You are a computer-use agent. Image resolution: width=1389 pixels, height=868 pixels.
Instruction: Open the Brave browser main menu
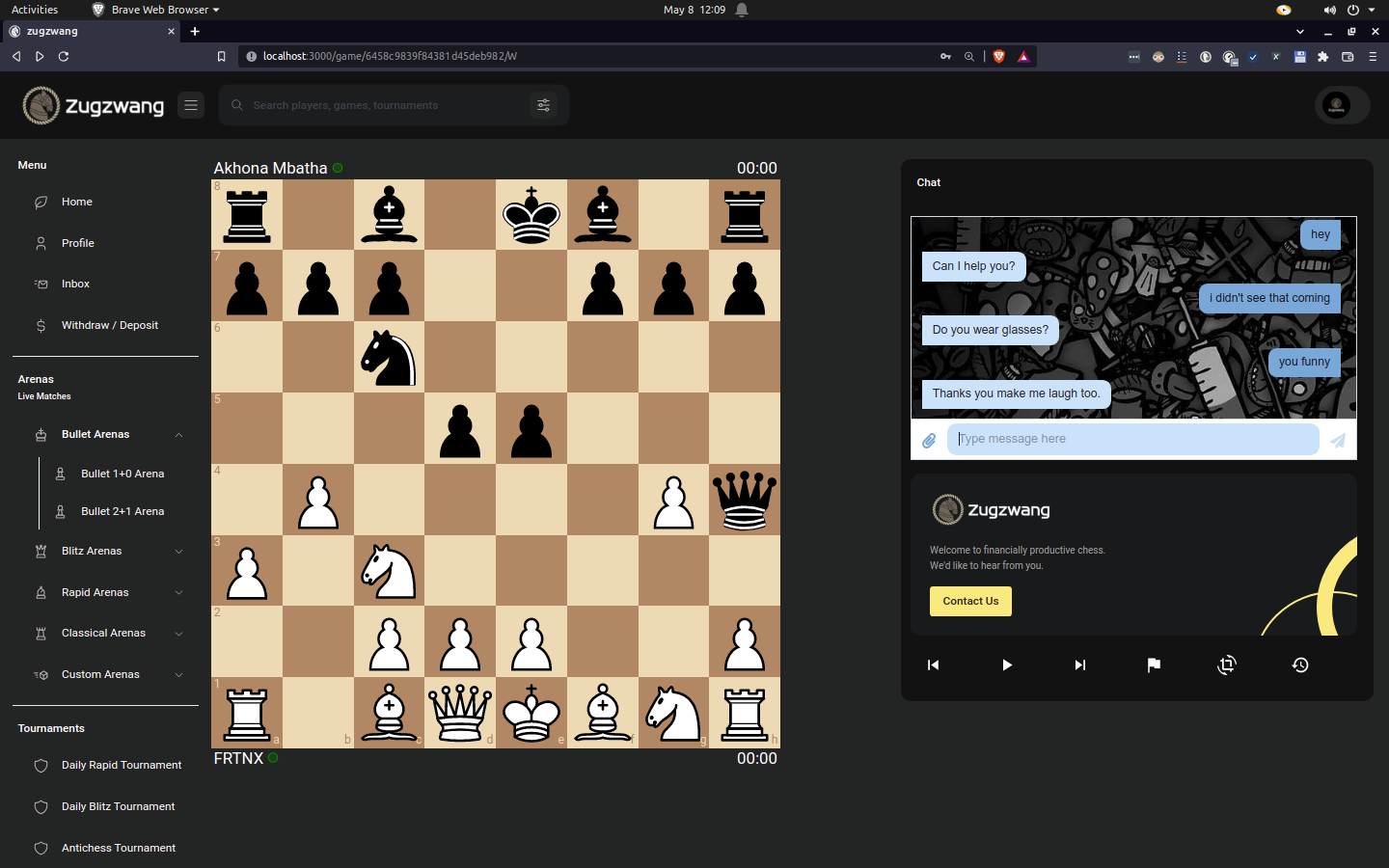[x=1373, y=56]
